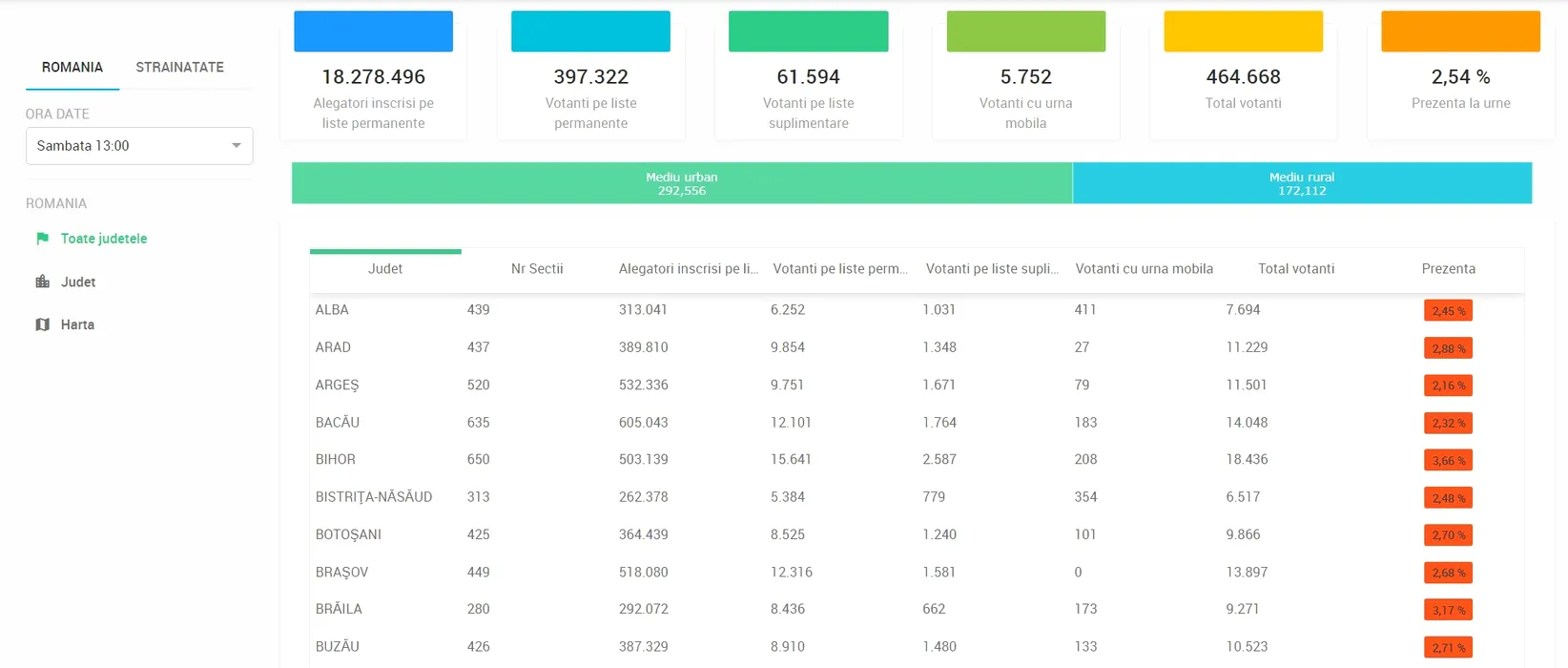The height and width of the screenshot is (668, 1568).
Task: Click the Mediu urban green bar segment
Action: coord(681,183)
